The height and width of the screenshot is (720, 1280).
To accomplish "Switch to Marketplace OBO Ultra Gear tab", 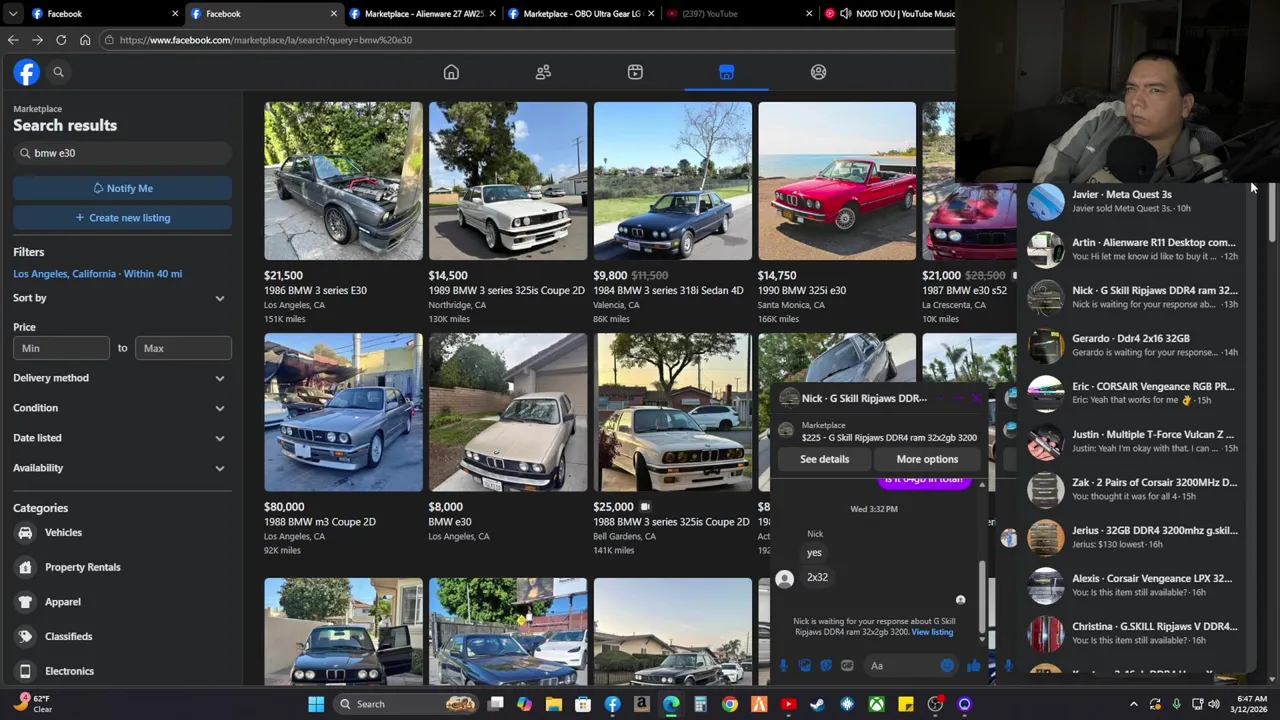I will pos(580,14).
